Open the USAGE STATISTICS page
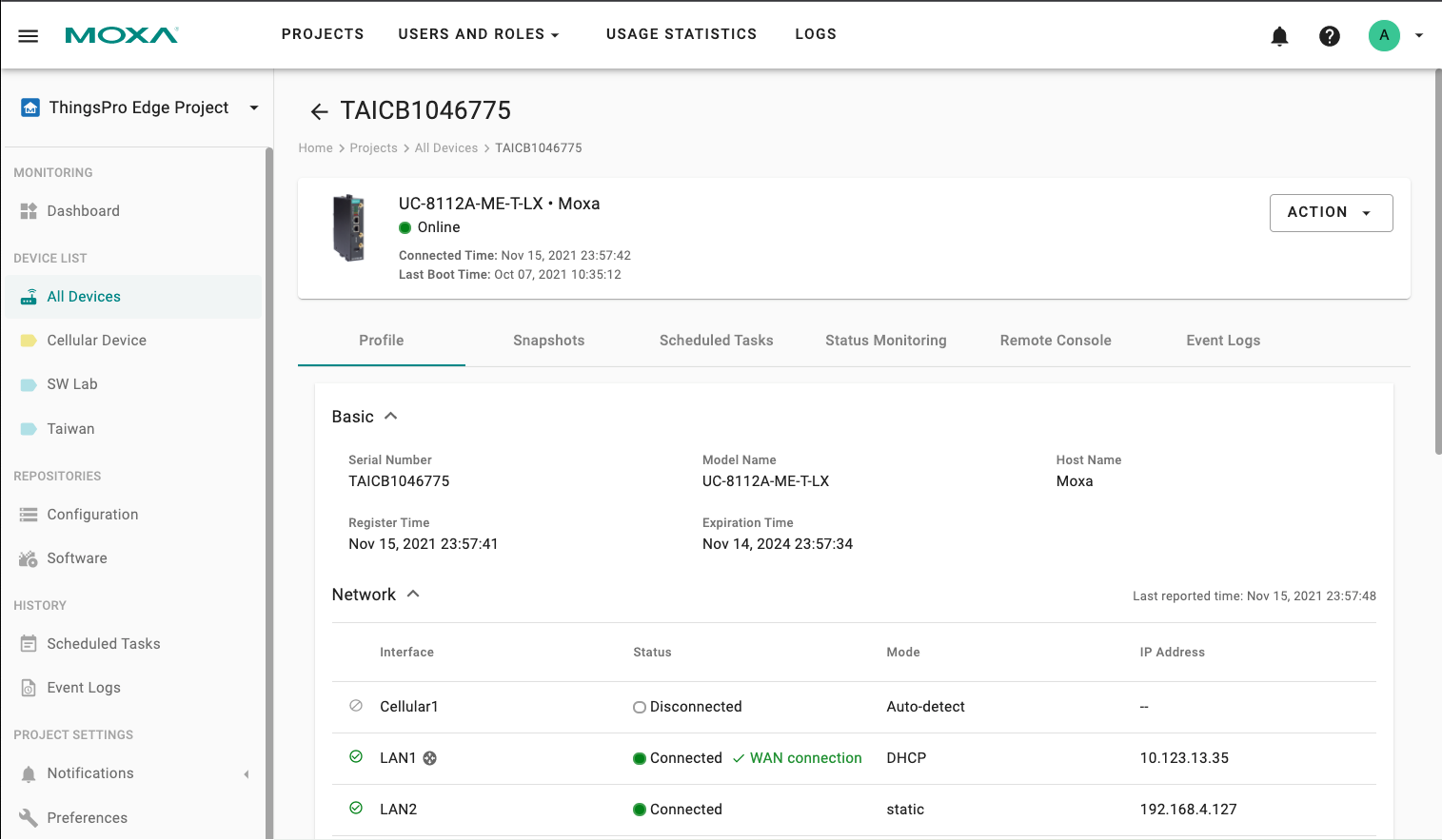1442x840 pixels. click(x=681, y=34)
